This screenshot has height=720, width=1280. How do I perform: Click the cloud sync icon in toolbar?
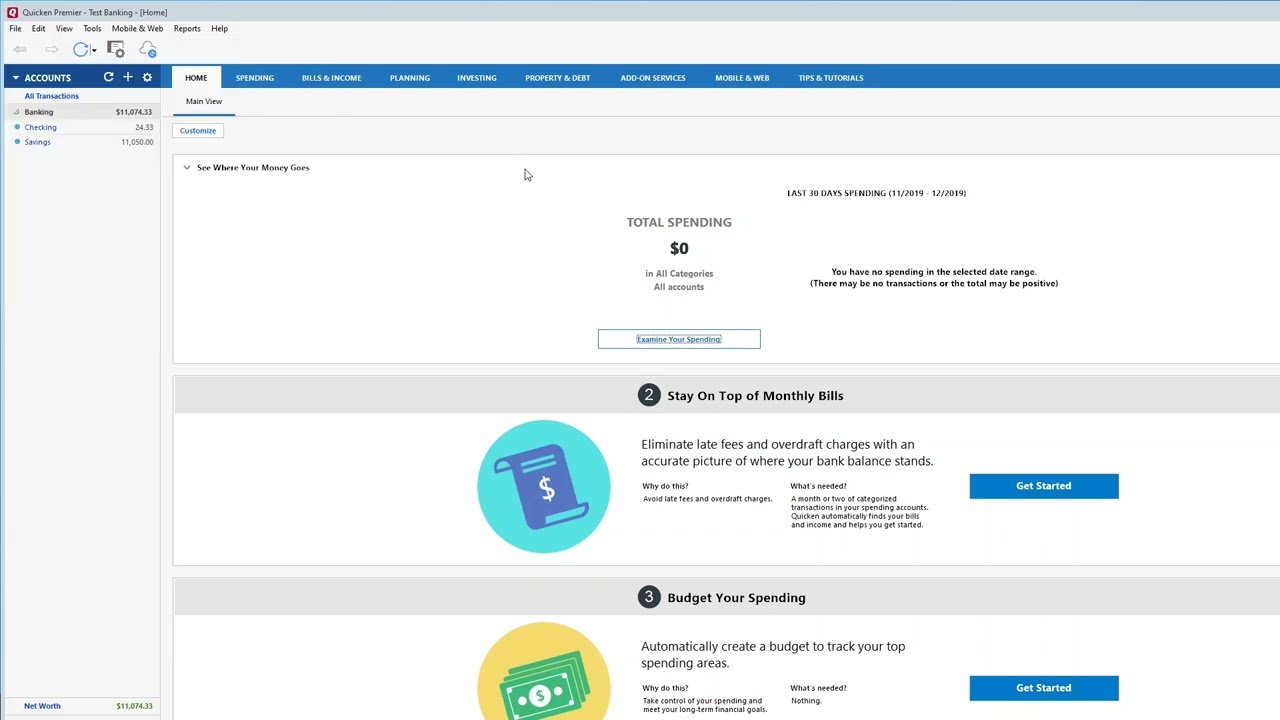point(148,49)
